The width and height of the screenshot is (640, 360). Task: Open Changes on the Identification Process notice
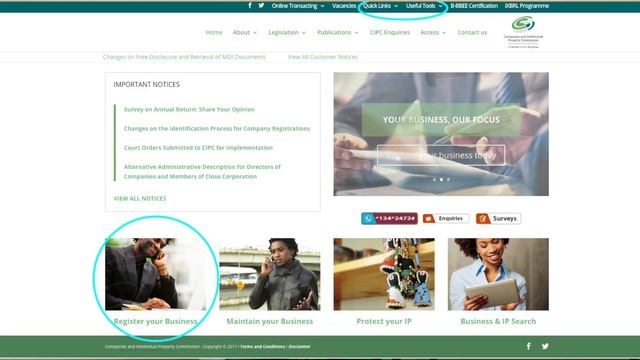(x=217, y=129)
